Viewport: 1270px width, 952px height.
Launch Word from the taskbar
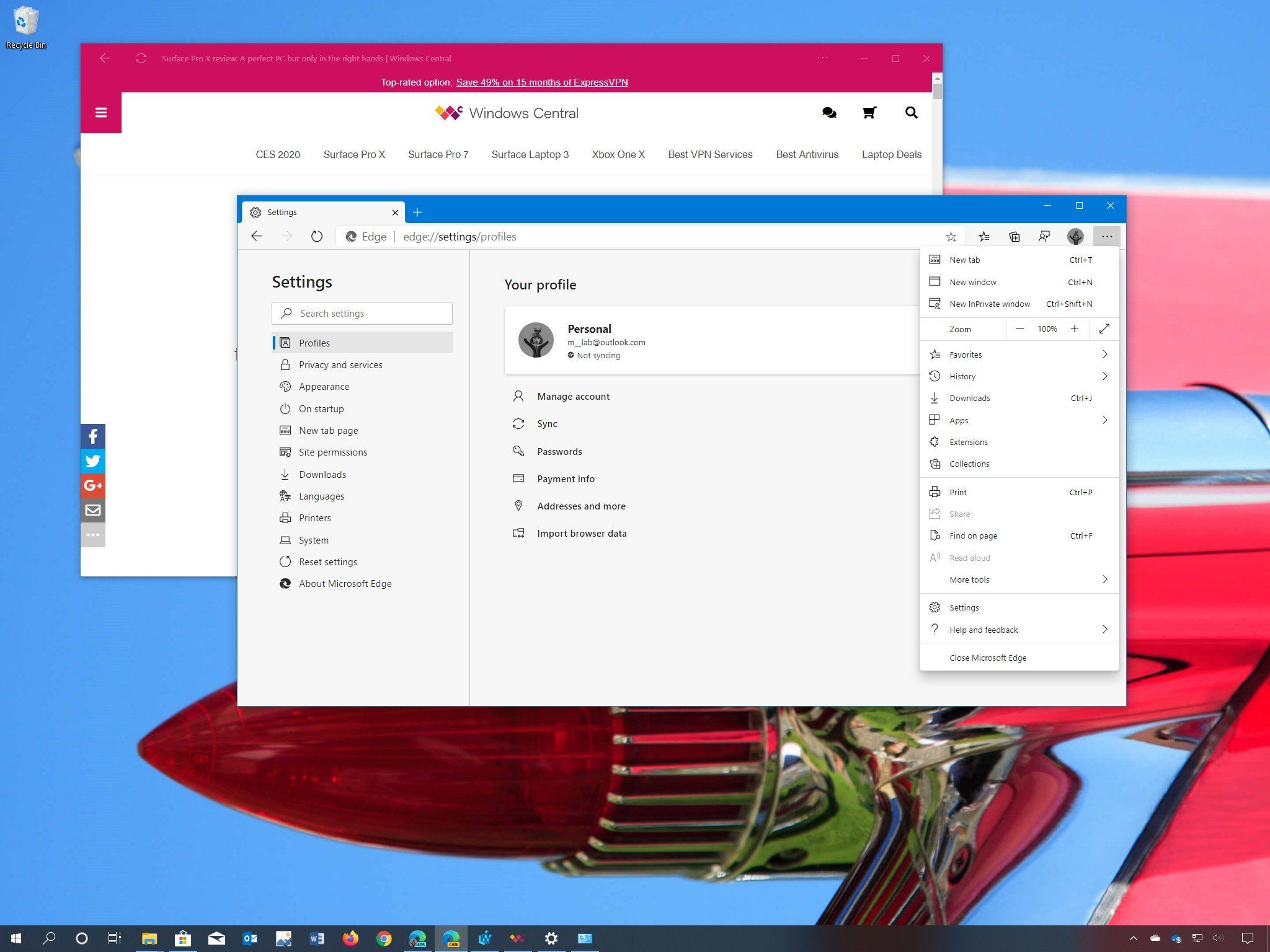click(x=317, y=938)
